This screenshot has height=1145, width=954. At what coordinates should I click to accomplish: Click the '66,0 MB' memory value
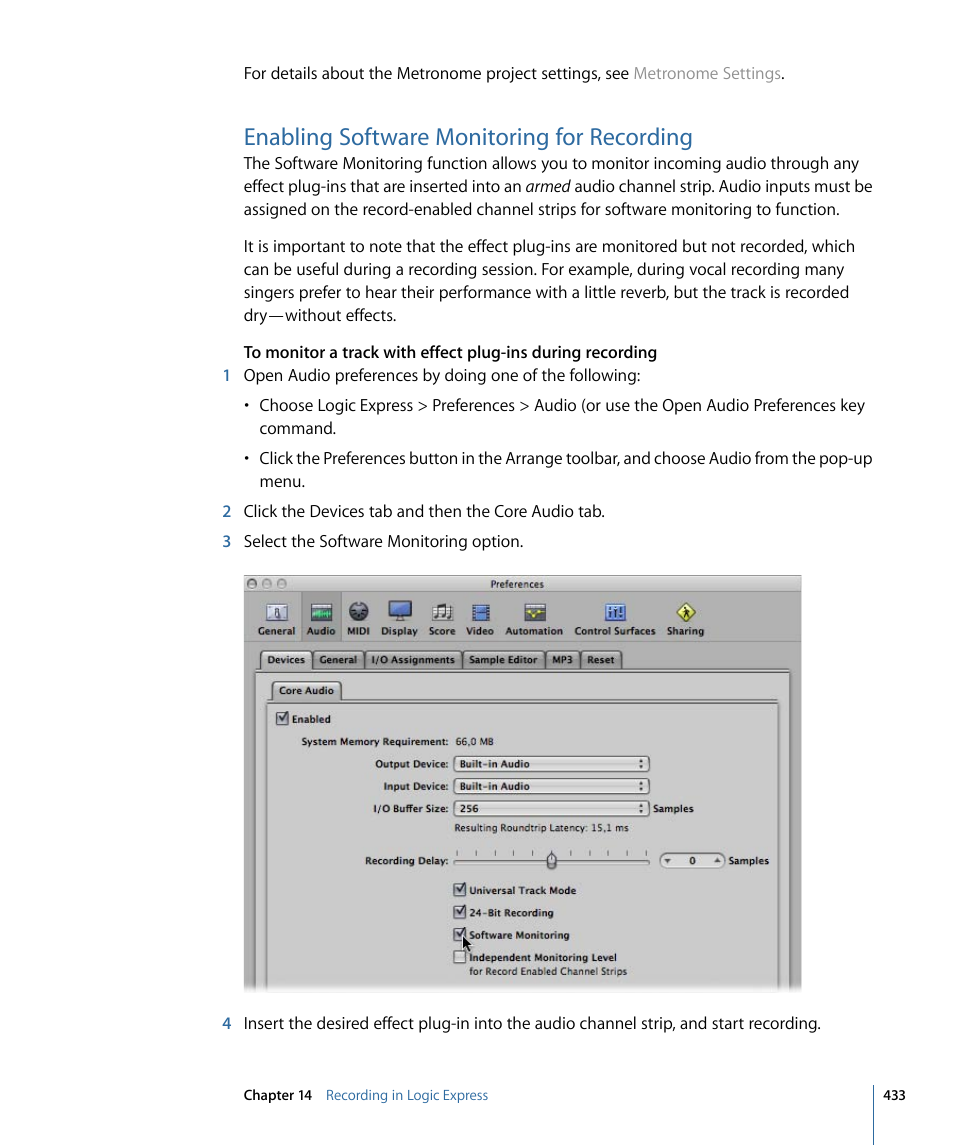[x=474, y=741]
